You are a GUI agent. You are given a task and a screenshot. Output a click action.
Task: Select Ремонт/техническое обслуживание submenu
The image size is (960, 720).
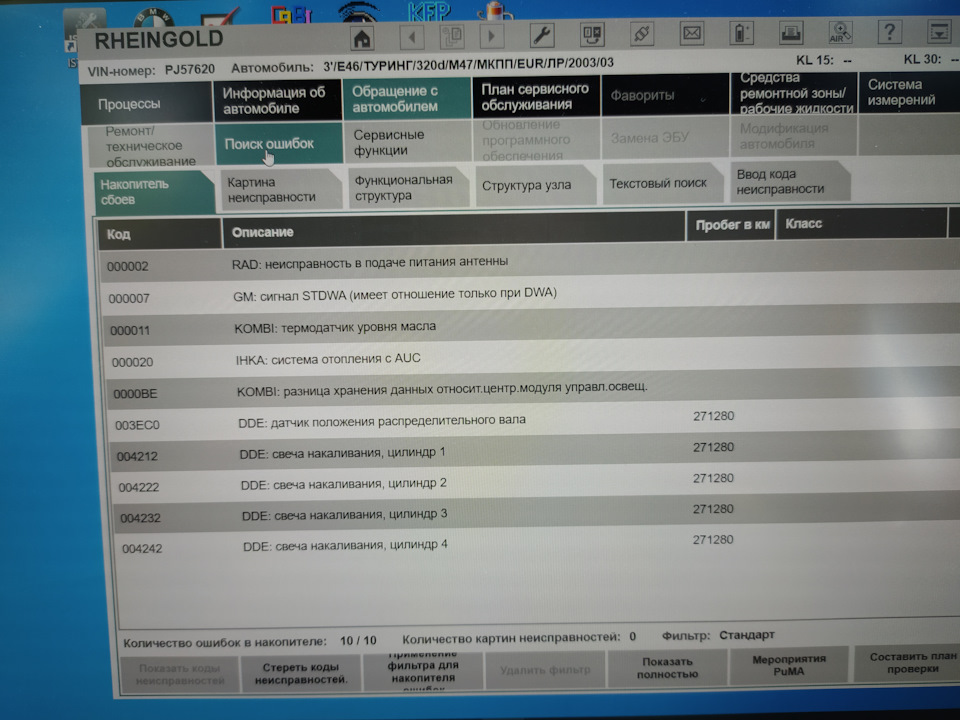[x=151, y=146]
